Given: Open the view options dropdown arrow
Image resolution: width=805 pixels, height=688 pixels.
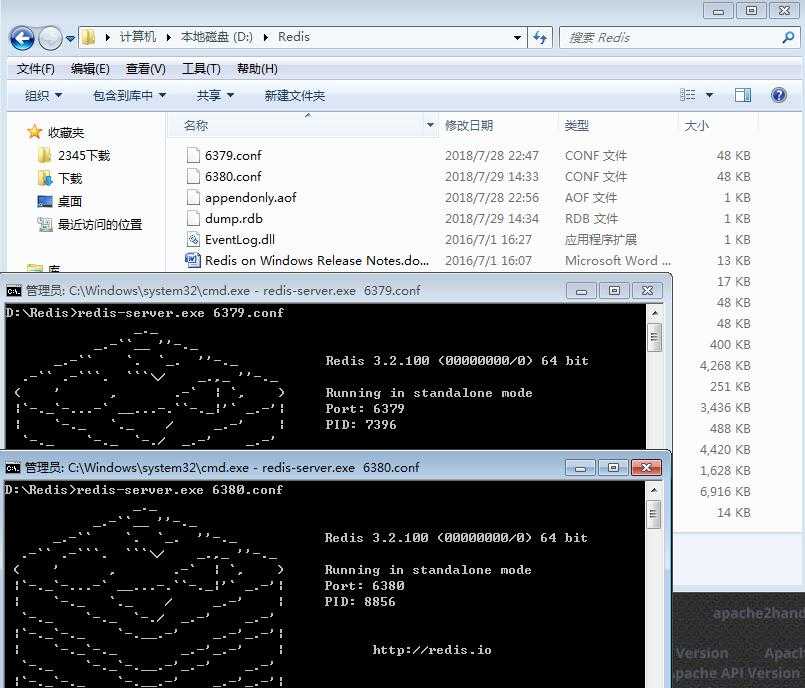Looking at the screenshot, I should [710, 95].
